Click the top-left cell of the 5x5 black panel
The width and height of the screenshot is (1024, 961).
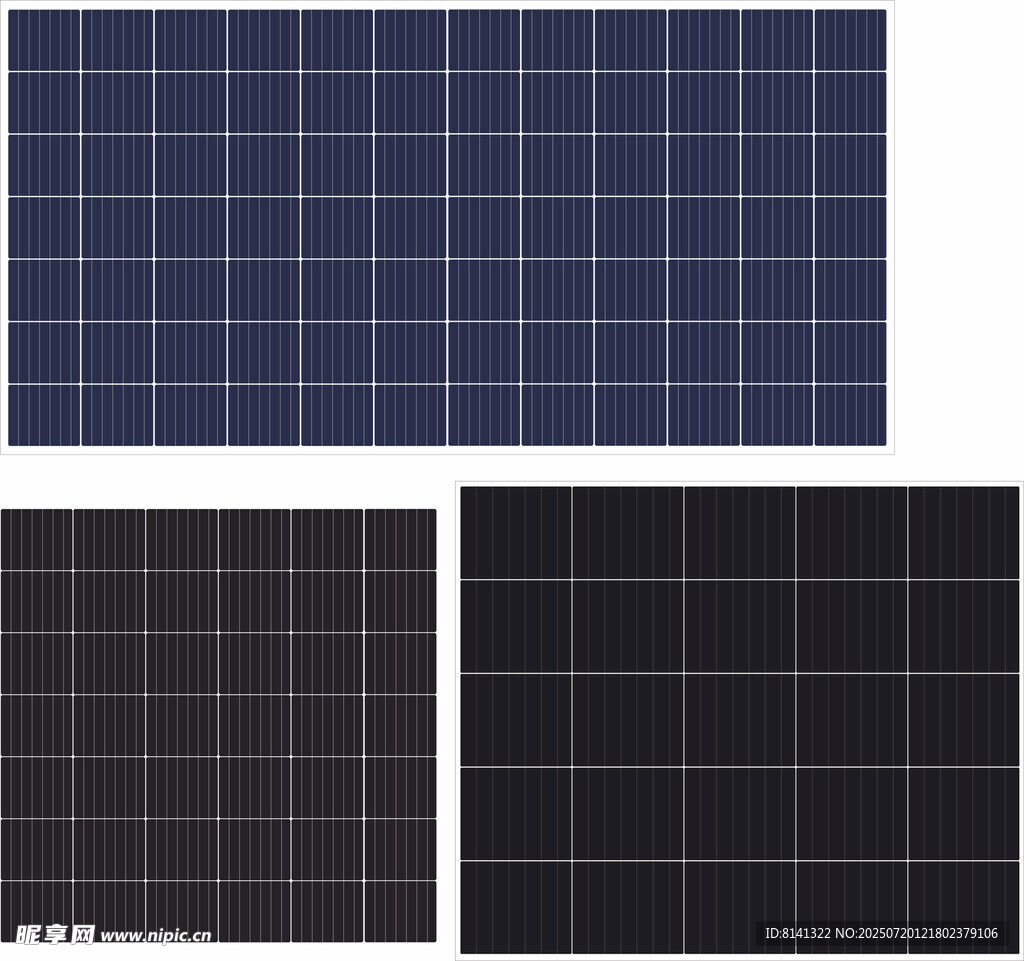516,533
